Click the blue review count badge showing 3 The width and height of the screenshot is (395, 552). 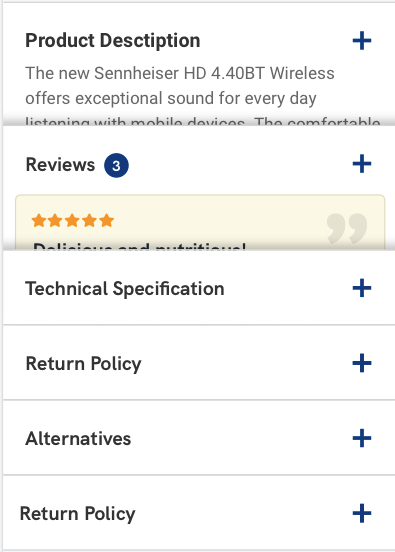click(x=116, y=165)
